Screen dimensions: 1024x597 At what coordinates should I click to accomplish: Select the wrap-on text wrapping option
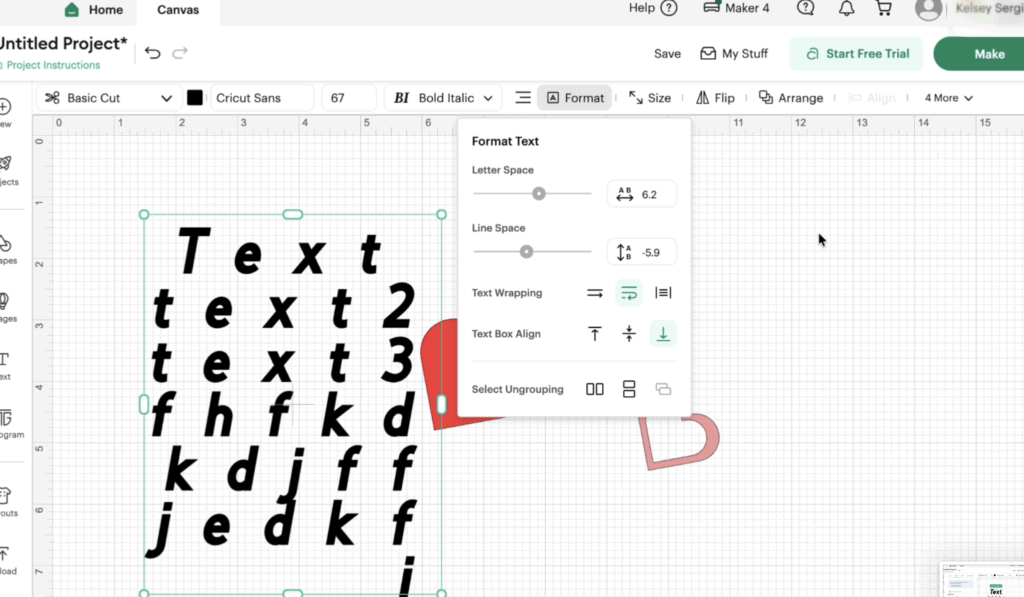click(x=629, y=293)
